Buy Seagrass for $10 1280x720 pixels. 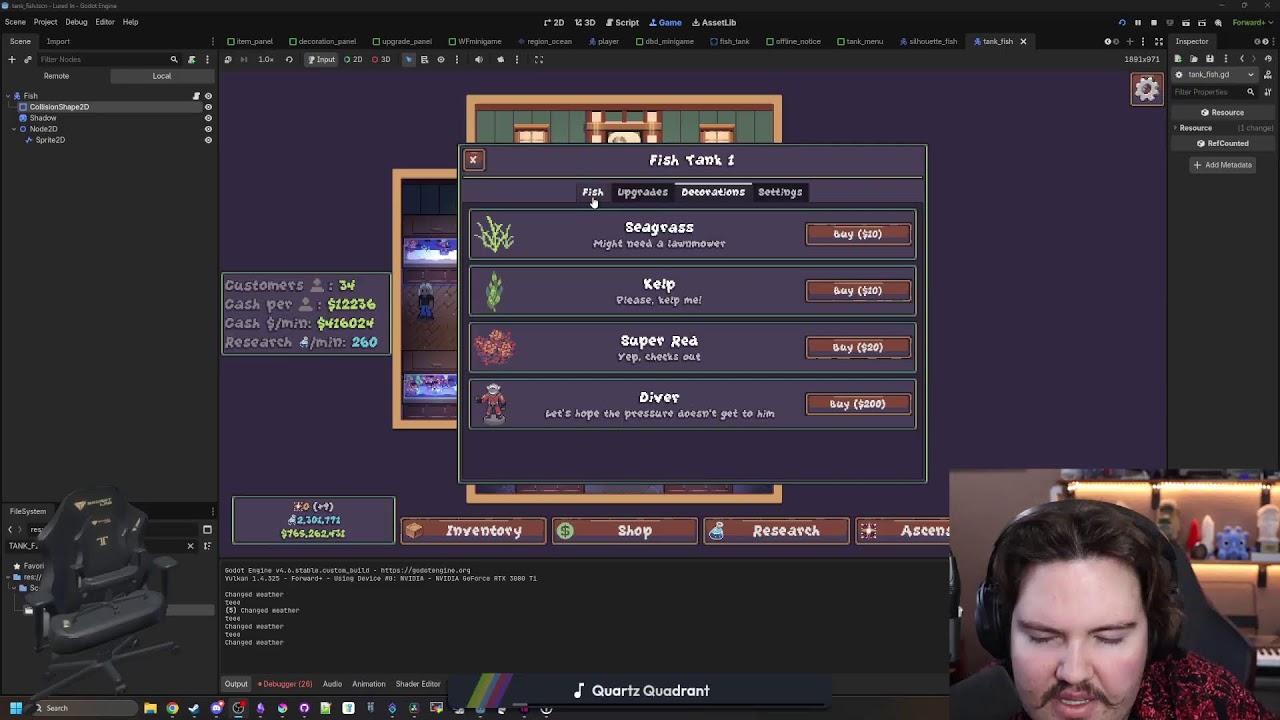click(858, 234)
